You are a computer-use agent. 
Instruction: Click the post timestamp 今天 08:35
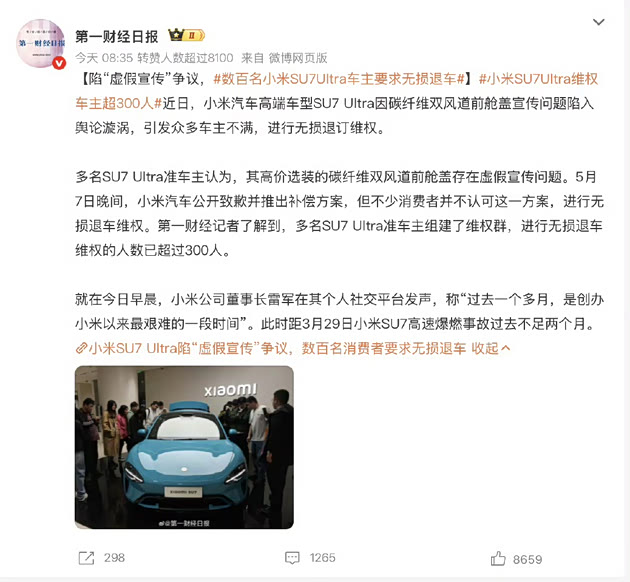tap(104, 58)
